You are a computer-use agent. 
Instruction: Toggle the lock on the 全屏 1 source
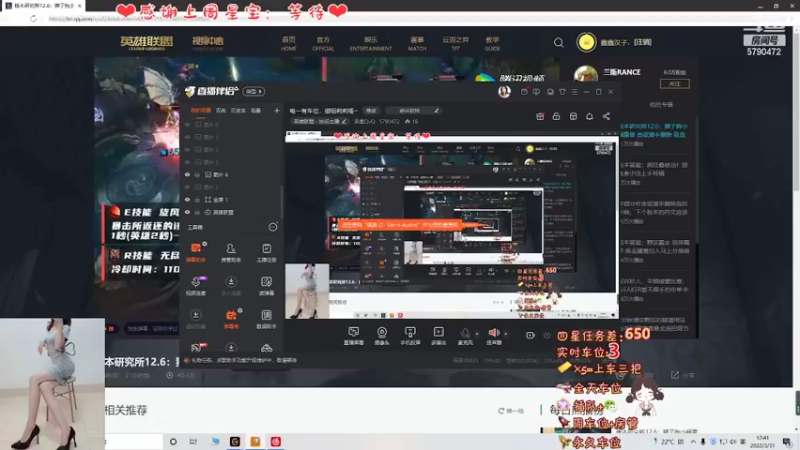coord(197,199)
